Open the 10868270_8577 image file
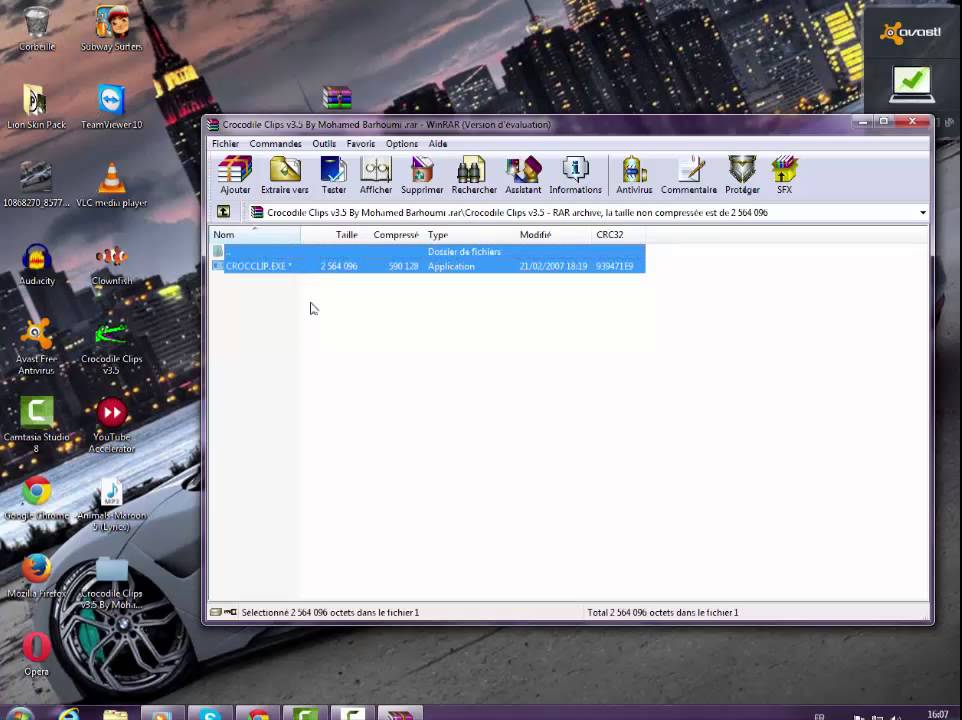This screenshot has height=720, width=962. 36,185
